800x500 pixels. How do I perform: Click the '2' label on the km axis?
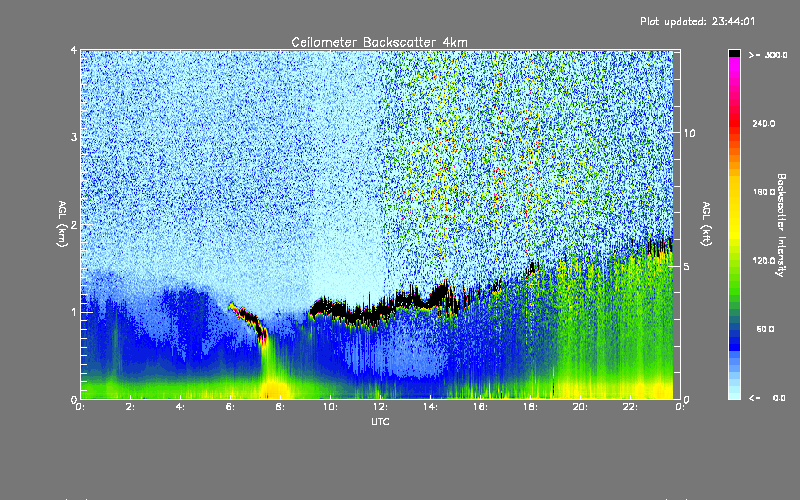74,224
